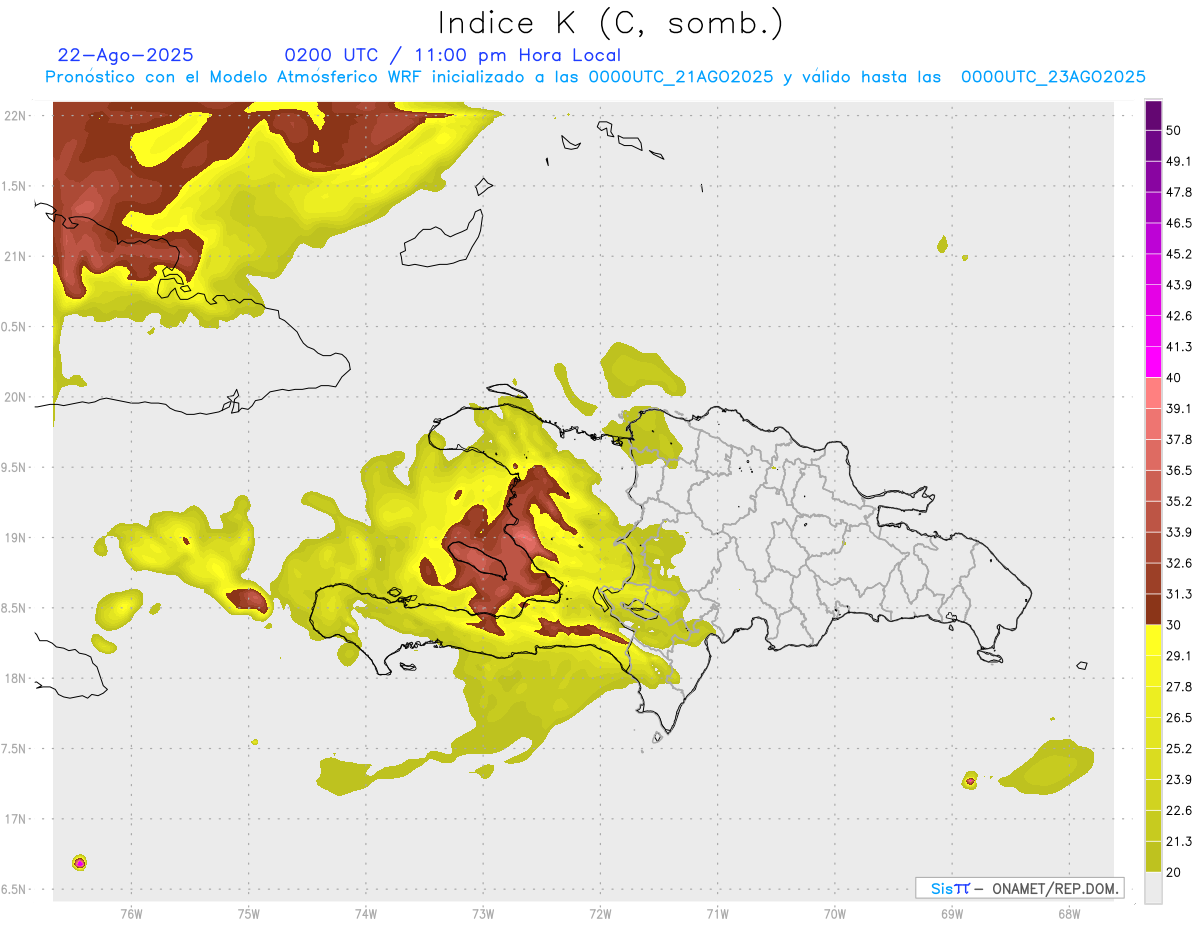The height and width of the screenshot is (927, 1200).
Task: Click the '72W' longitude label
Action: (600, 913)
